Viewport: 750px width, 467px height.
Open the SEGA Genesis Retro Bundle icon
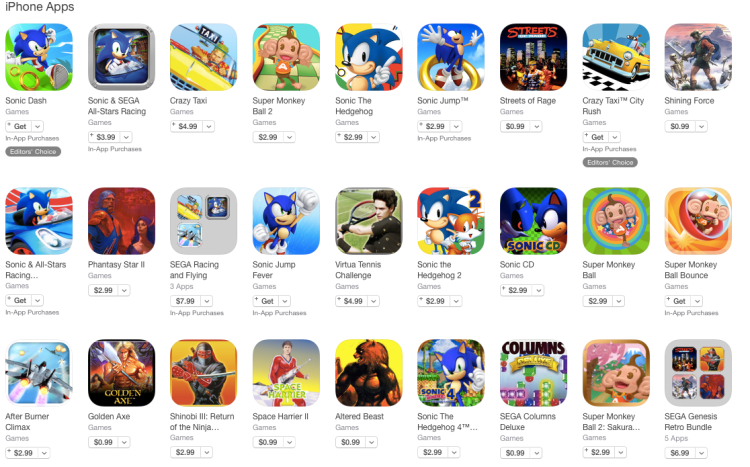tap(698, 373)
